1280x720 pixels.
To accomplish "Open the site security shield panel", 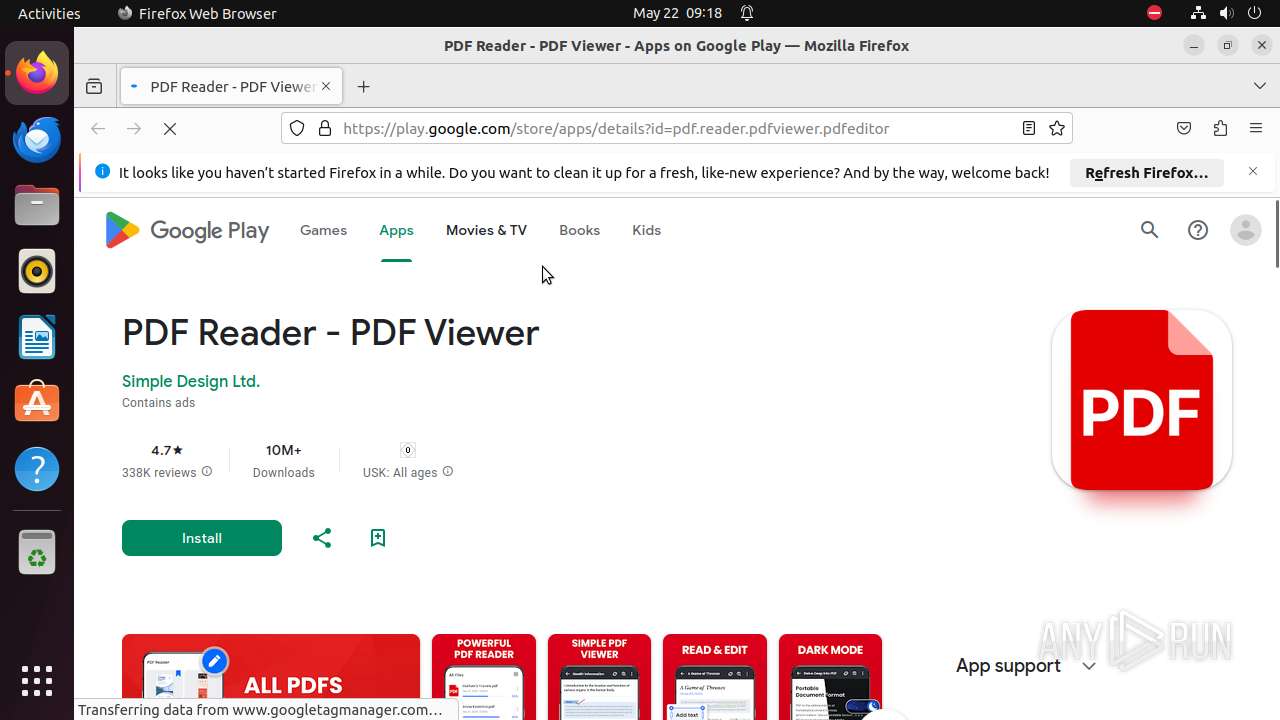I will pos(297,128).
